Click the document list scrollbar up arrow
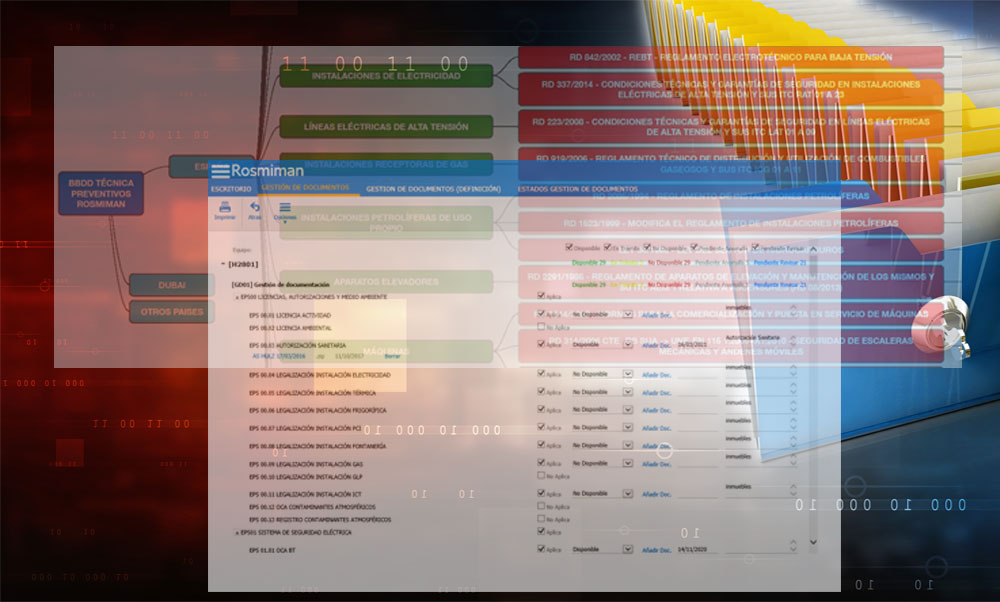Viewport: 1000px width, 602px height. pyautogui.click(x=813, y=249)
